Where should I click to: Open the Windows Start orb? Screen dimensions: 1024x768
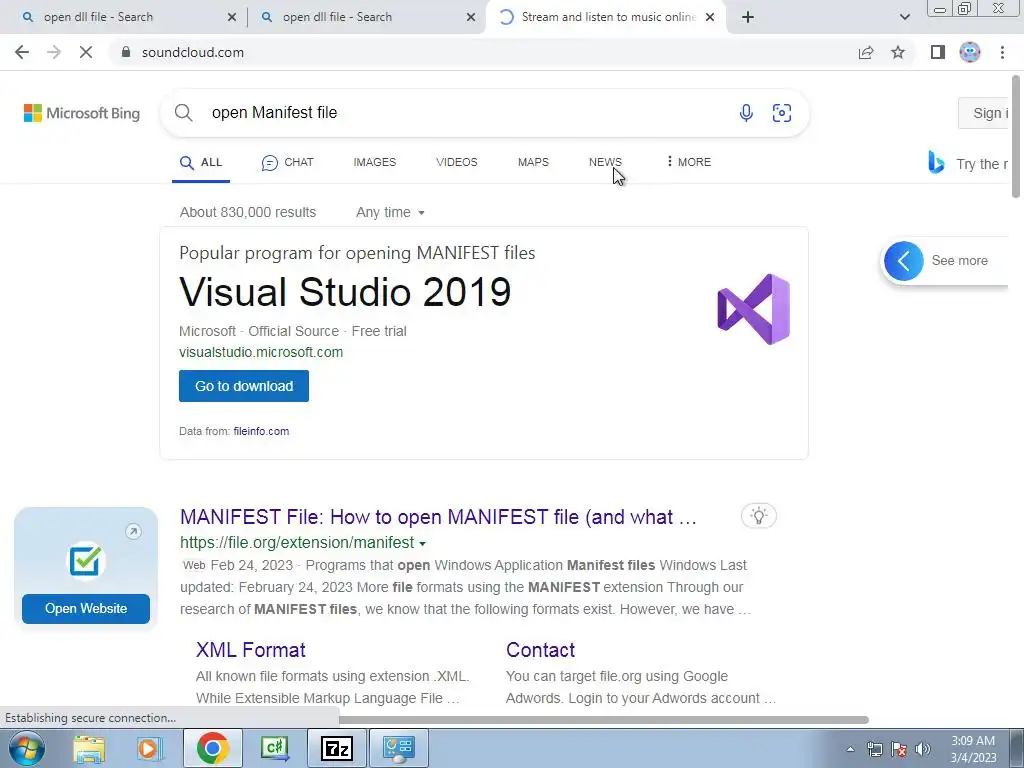pyautogui.click(x=26, y=748)
